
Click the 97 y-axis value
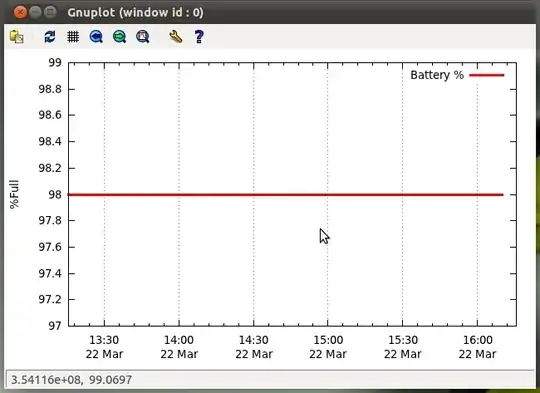pyautogui.click(x=55, y=325)
